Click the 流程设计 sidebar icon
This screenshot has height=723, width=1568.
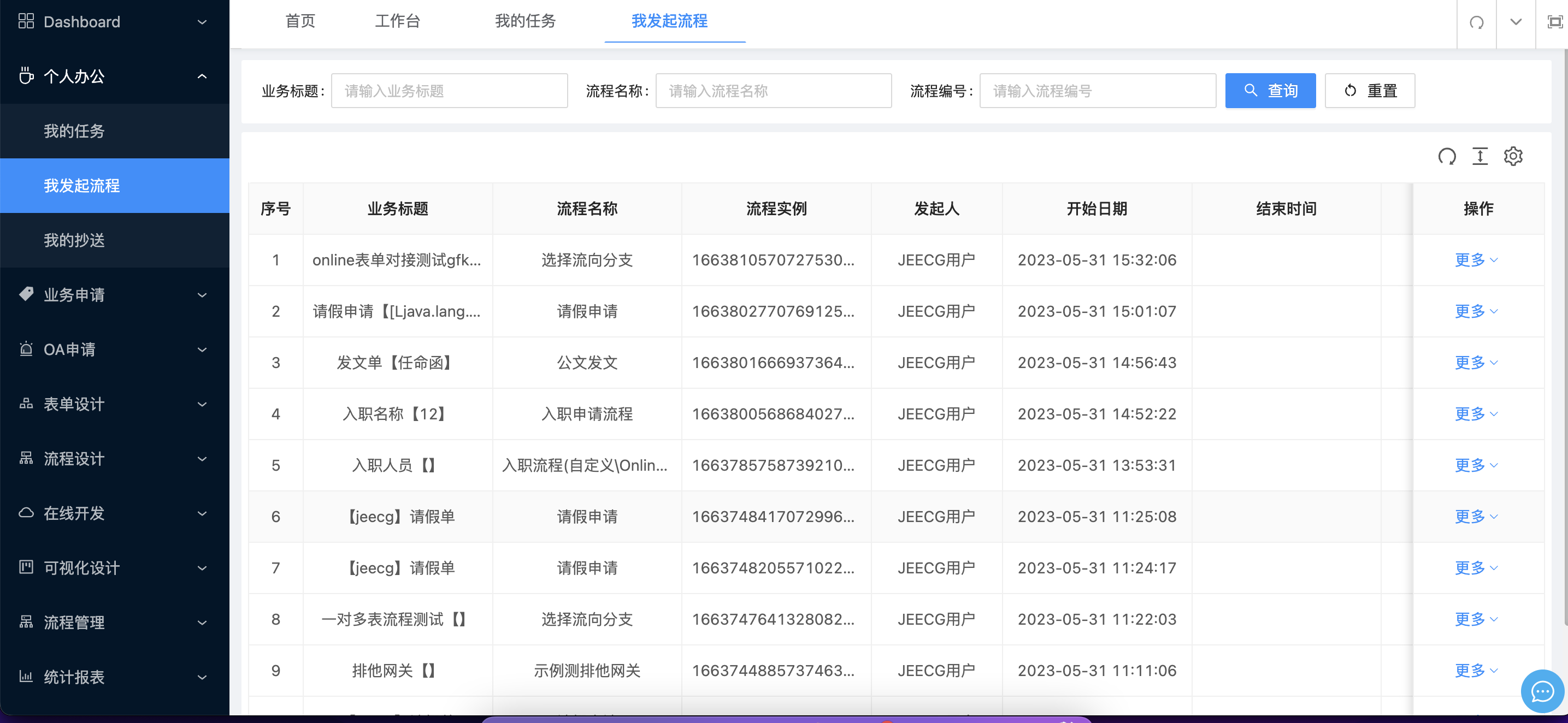pyautogui.click(x=26, y=458)
